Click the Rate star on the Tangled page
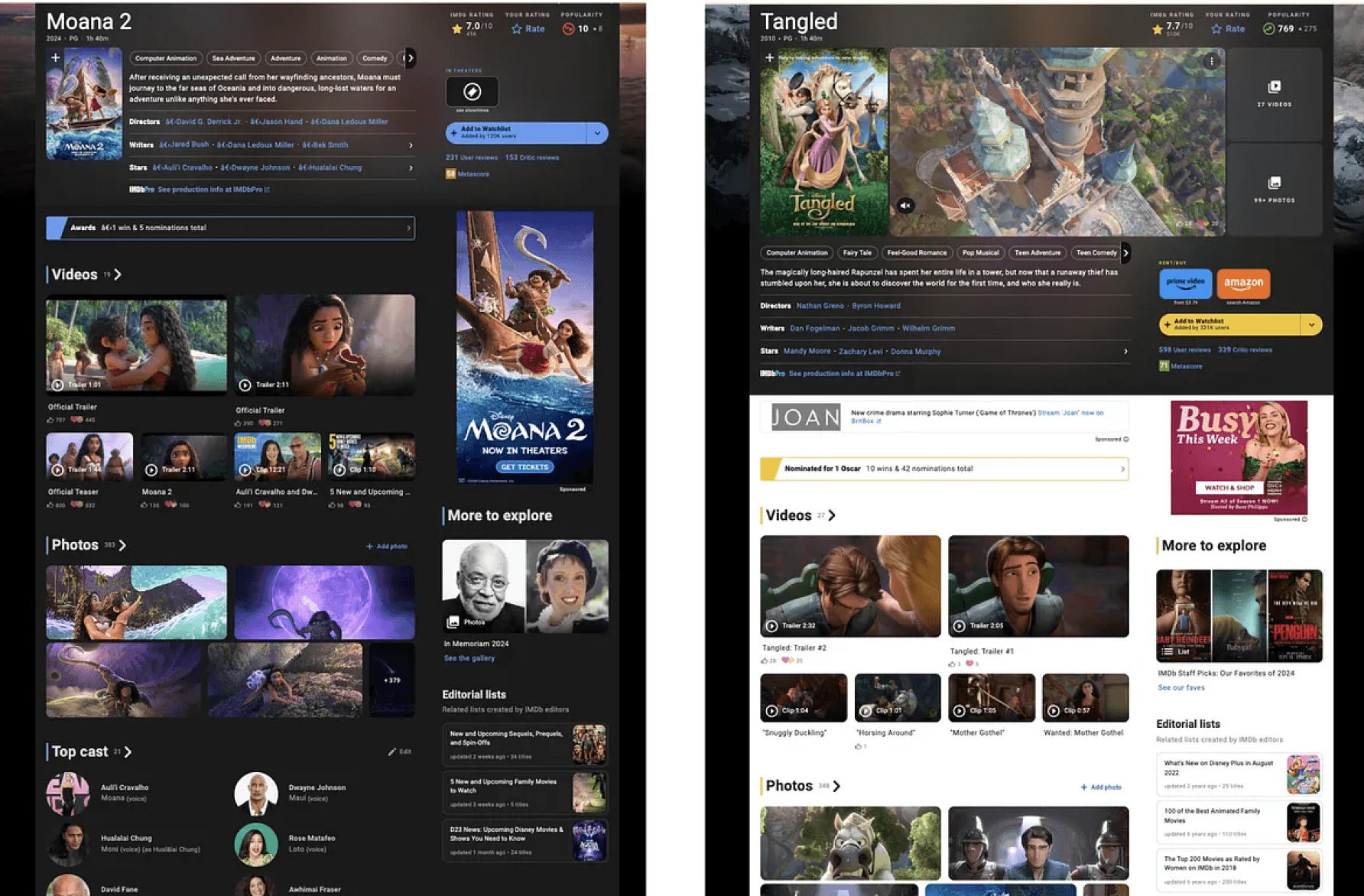 coord(1228,29)
